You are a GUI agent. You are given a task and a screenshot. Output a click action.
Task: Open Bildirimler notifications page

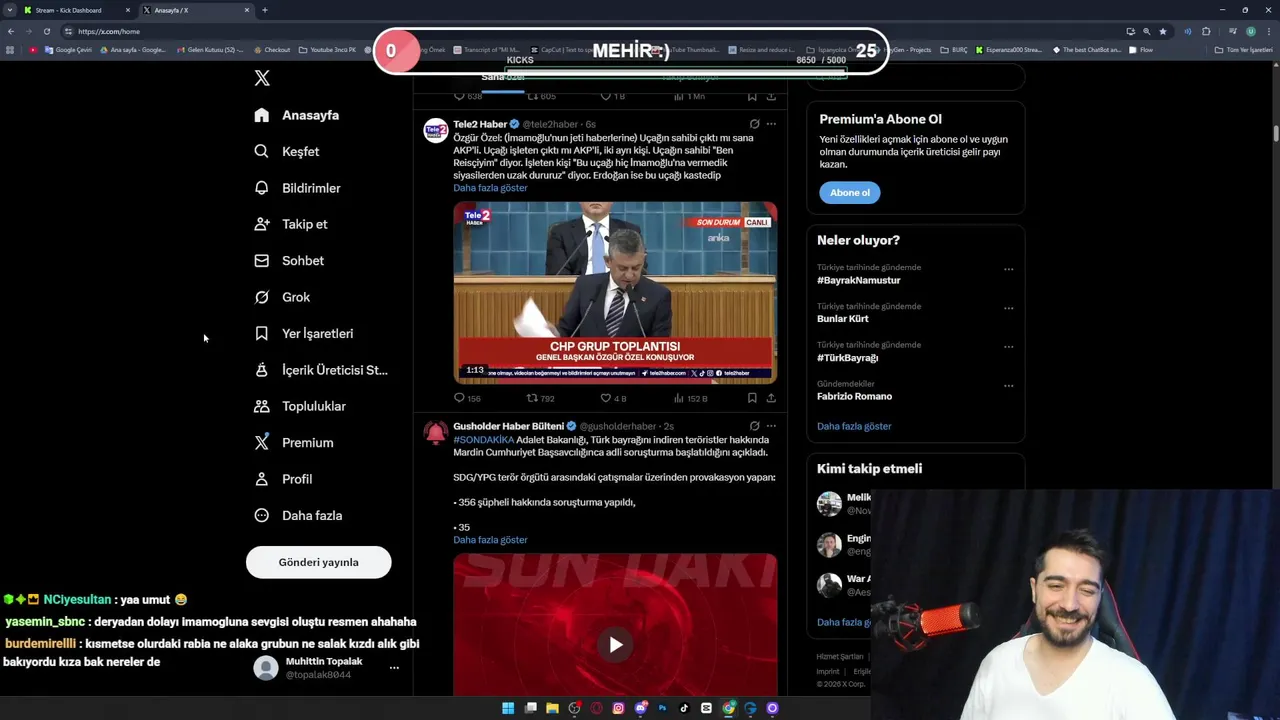[x=298, y=188]
